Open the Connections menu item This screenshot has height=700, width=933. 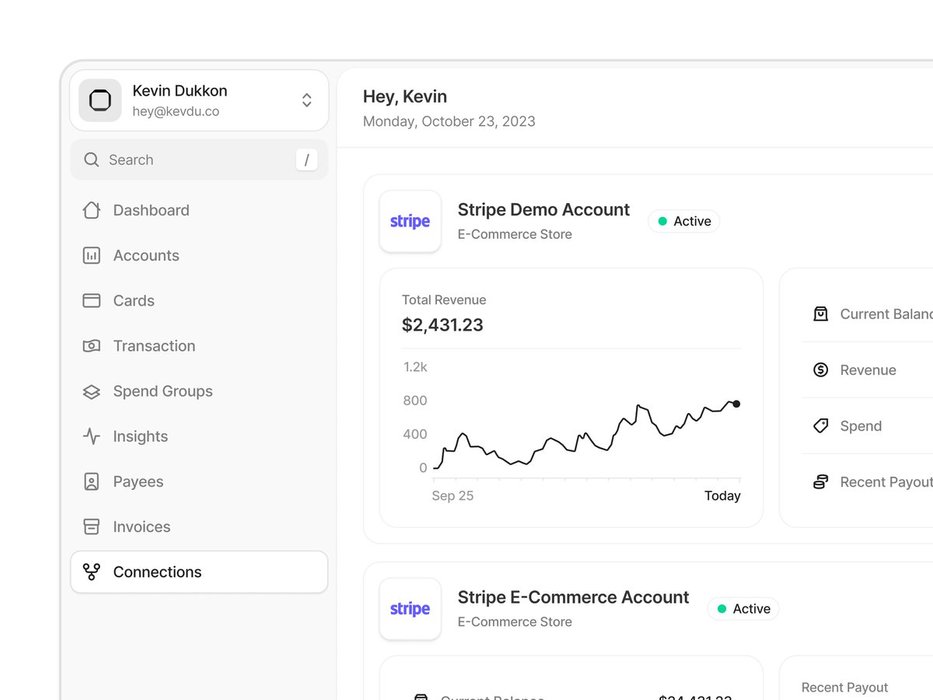coord(157,572)
